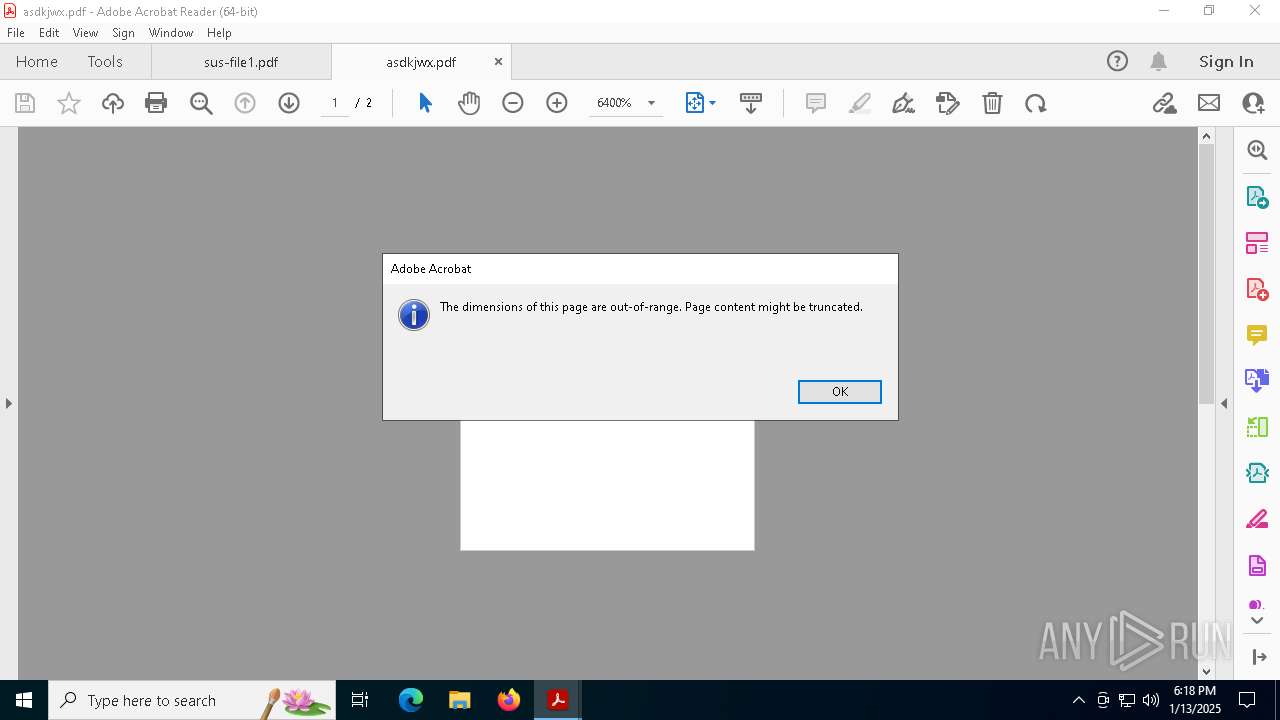The width and height of the screenshot is (1280, 720).
Task: Open the Combine Files tool in the right pane
Action: click(1257, 380)
